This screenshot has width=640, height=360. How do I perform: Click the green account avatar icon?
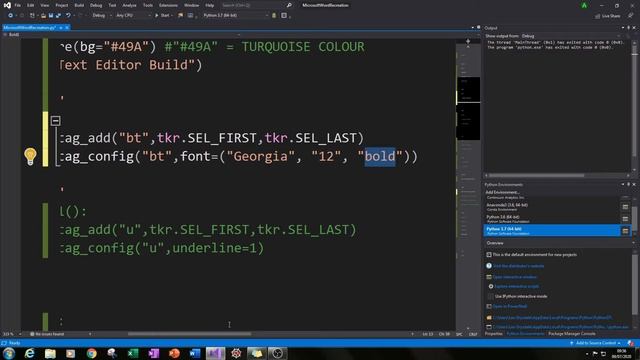pos(584,5)
